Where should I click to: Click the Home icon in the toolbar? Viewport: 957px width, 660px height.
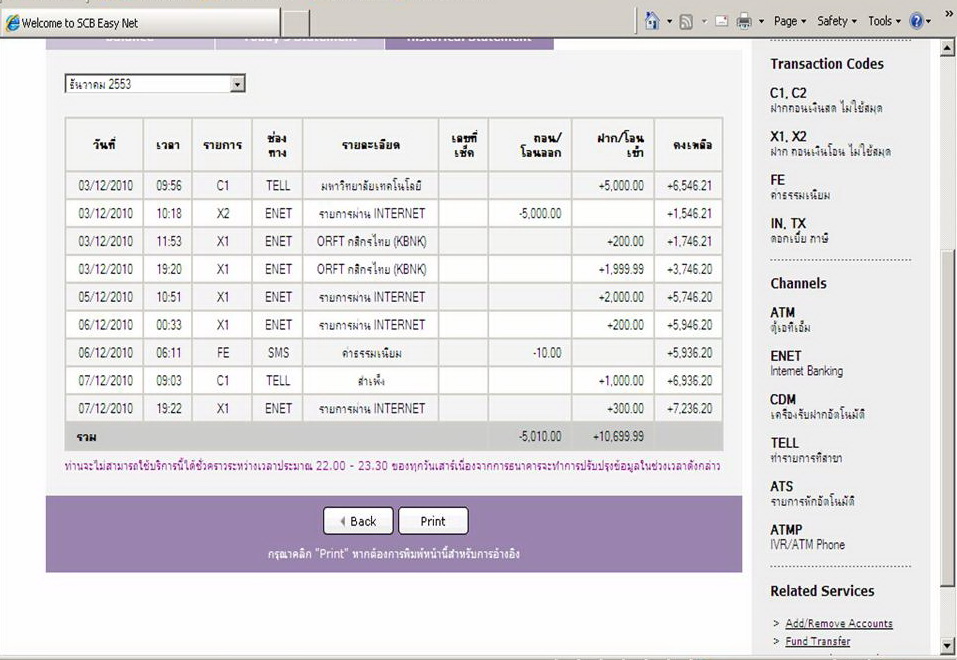(652, 21)
